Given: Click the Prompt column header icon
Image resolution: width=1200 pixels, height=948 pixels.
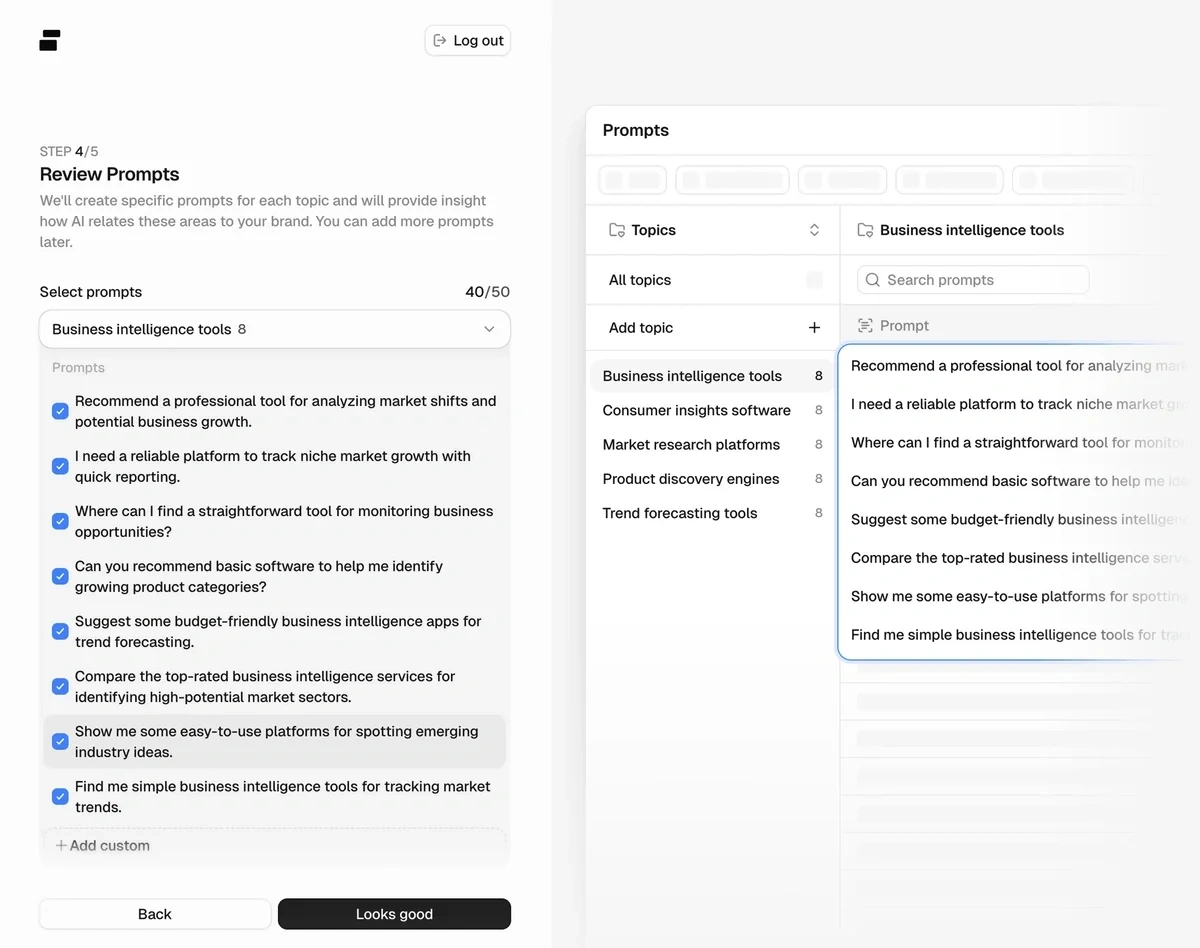Looking at the screenshot, I should coord(865,326).
